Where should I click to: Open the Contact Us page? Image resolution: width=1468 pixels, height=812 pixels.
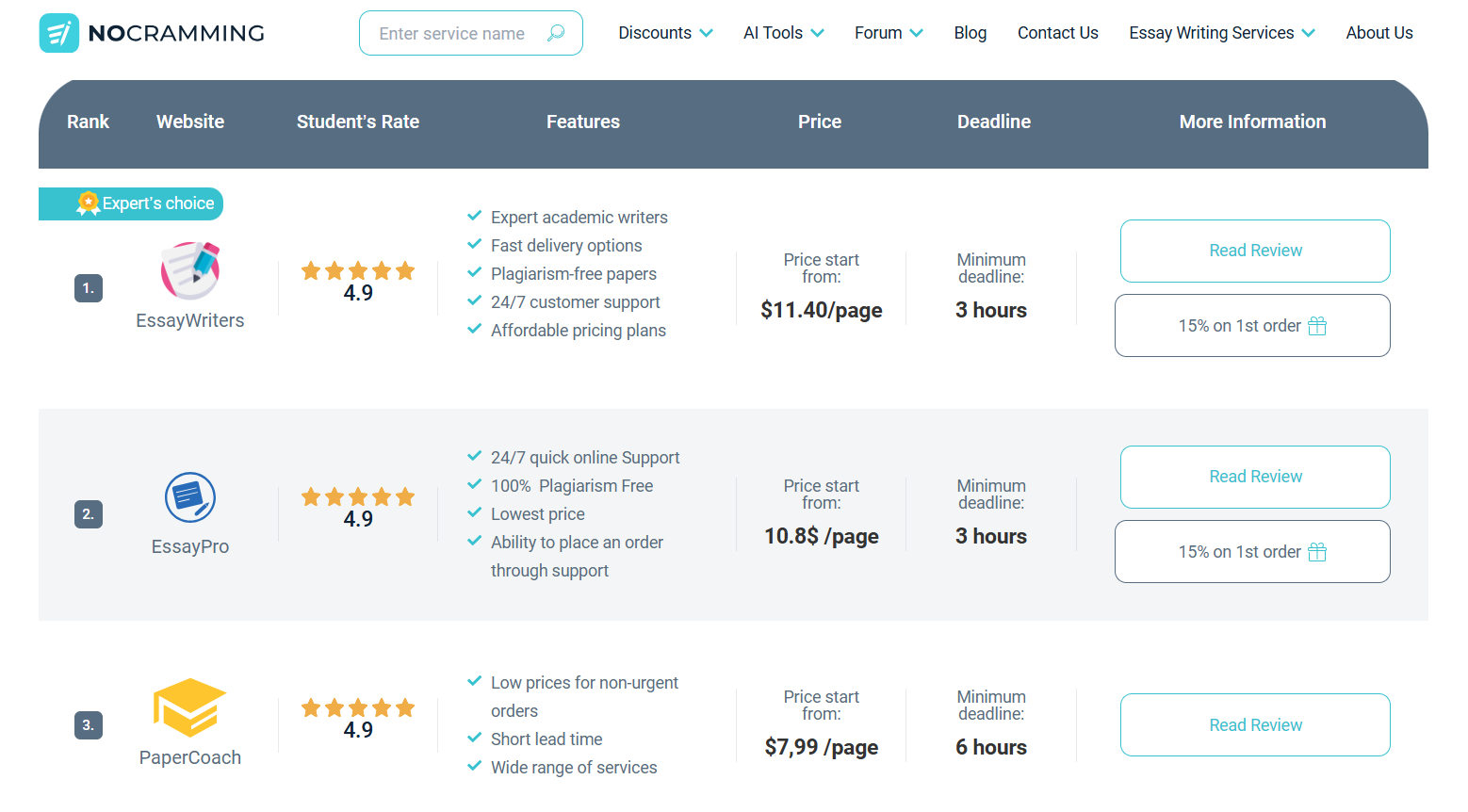pyautogui.click(x=1057, y=33)
